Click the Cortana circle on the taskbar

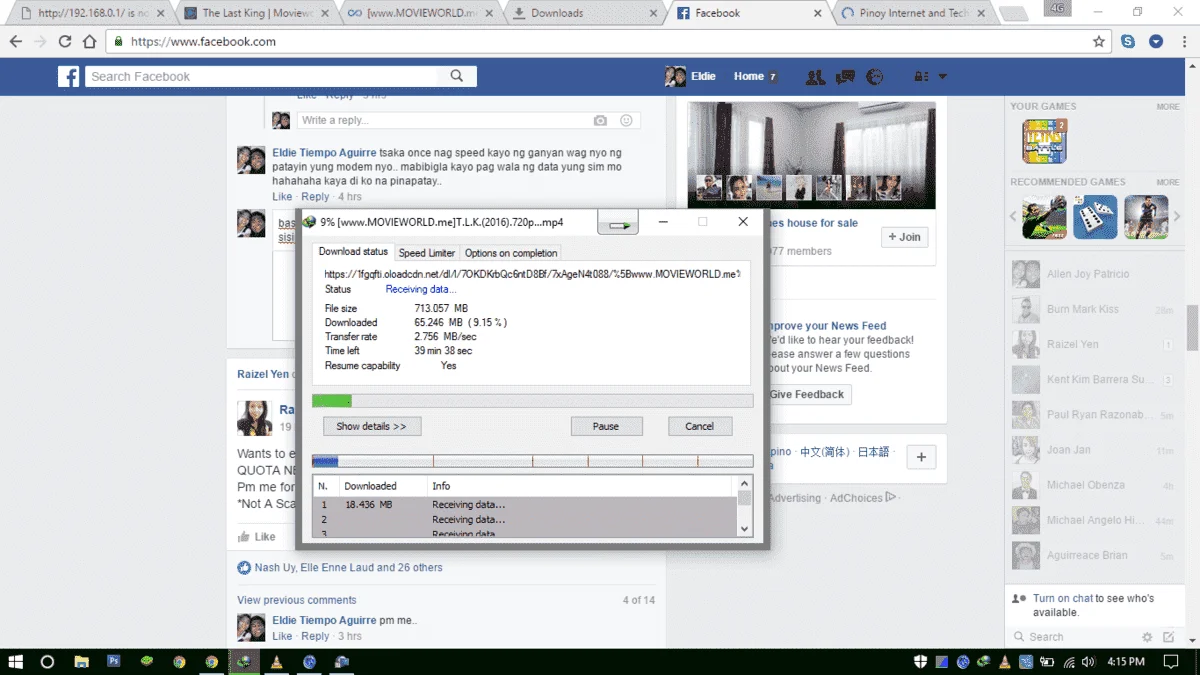pos(47,662)
